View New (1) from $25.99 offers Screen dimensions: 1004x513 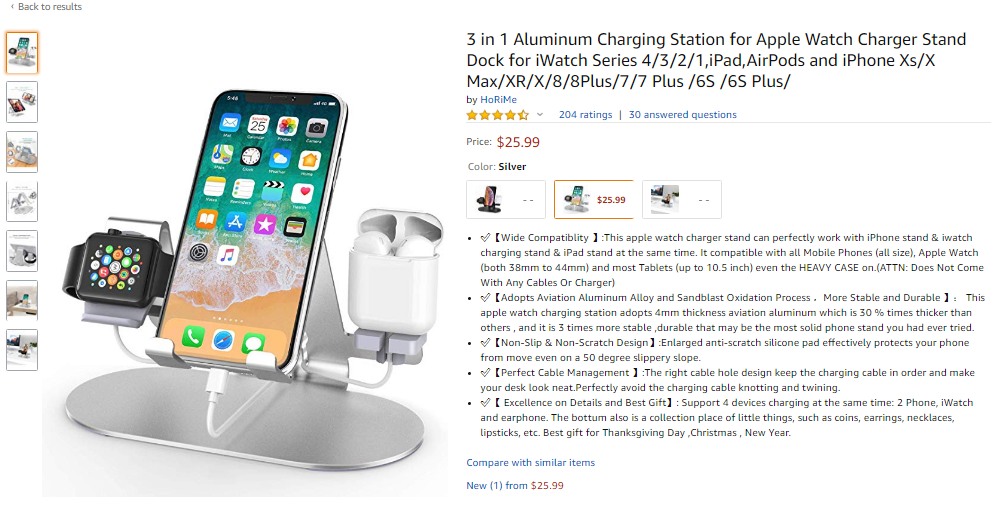515,485
